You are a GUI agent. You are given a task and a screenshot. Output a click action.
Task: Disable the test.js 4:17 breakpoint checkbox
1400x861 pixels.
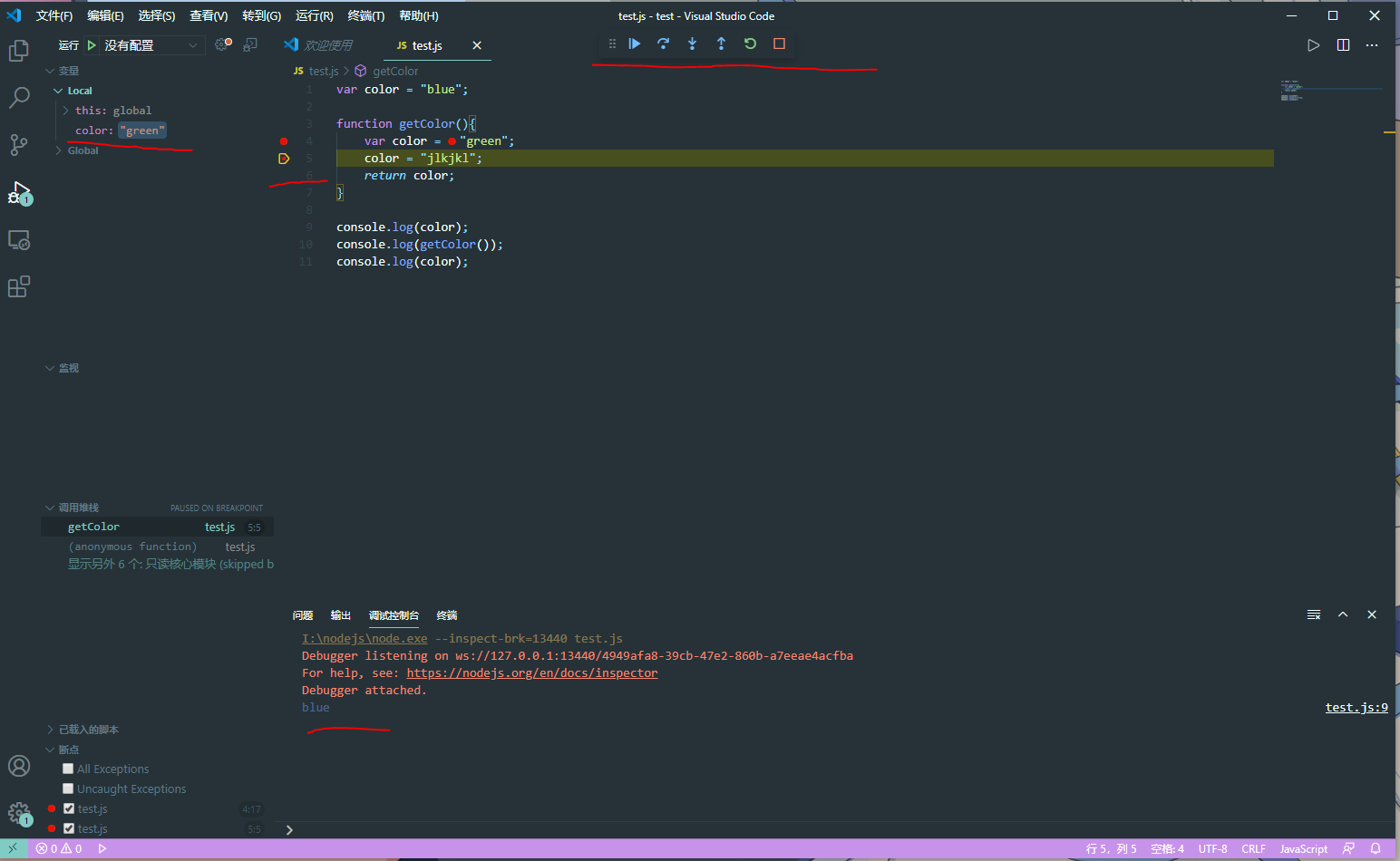point(67,808)
